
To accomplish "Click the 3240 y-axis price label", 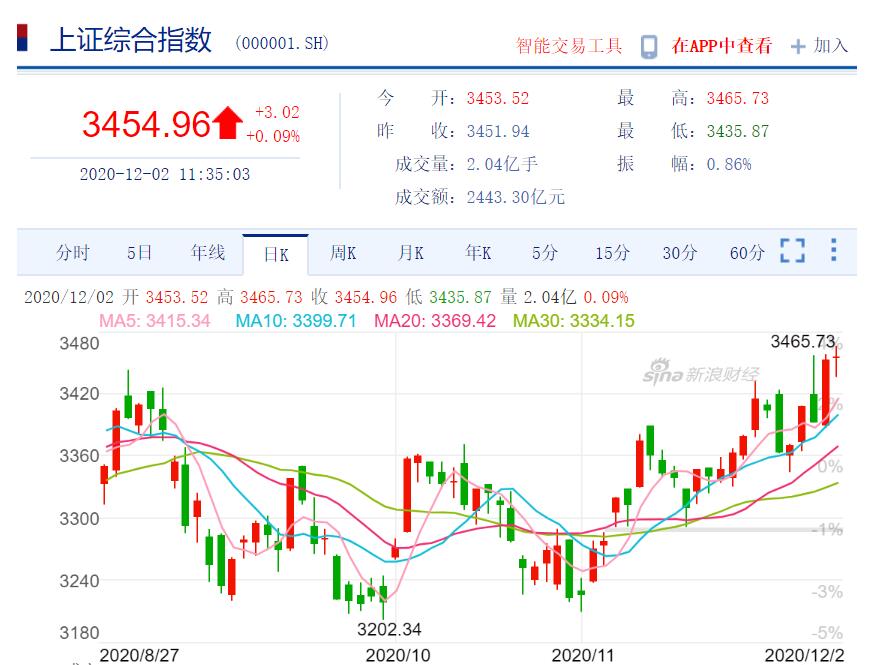I will 79,581.
